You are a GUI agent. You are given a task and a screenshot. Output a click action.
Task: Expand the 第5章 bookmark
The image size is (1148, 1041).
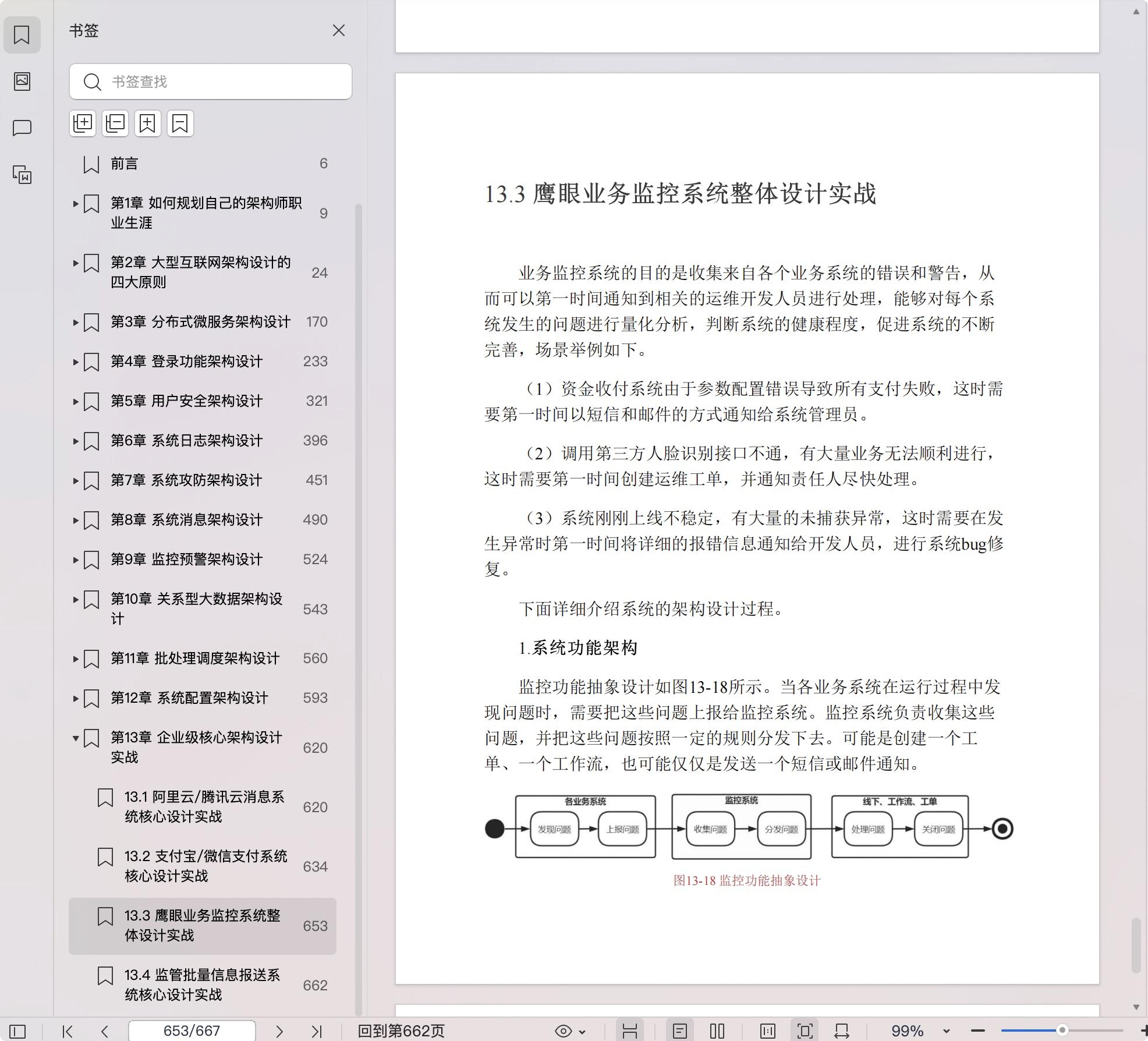tap(76, 401)
